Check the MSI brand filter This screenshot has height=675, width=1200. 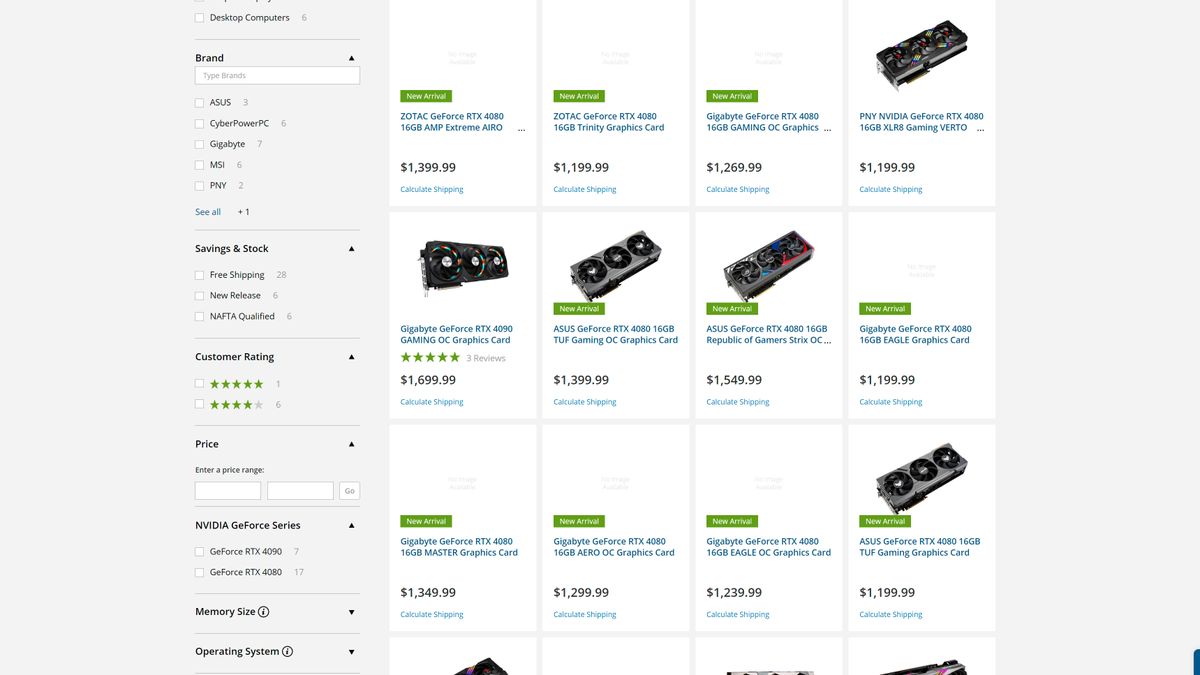(200, 165)
